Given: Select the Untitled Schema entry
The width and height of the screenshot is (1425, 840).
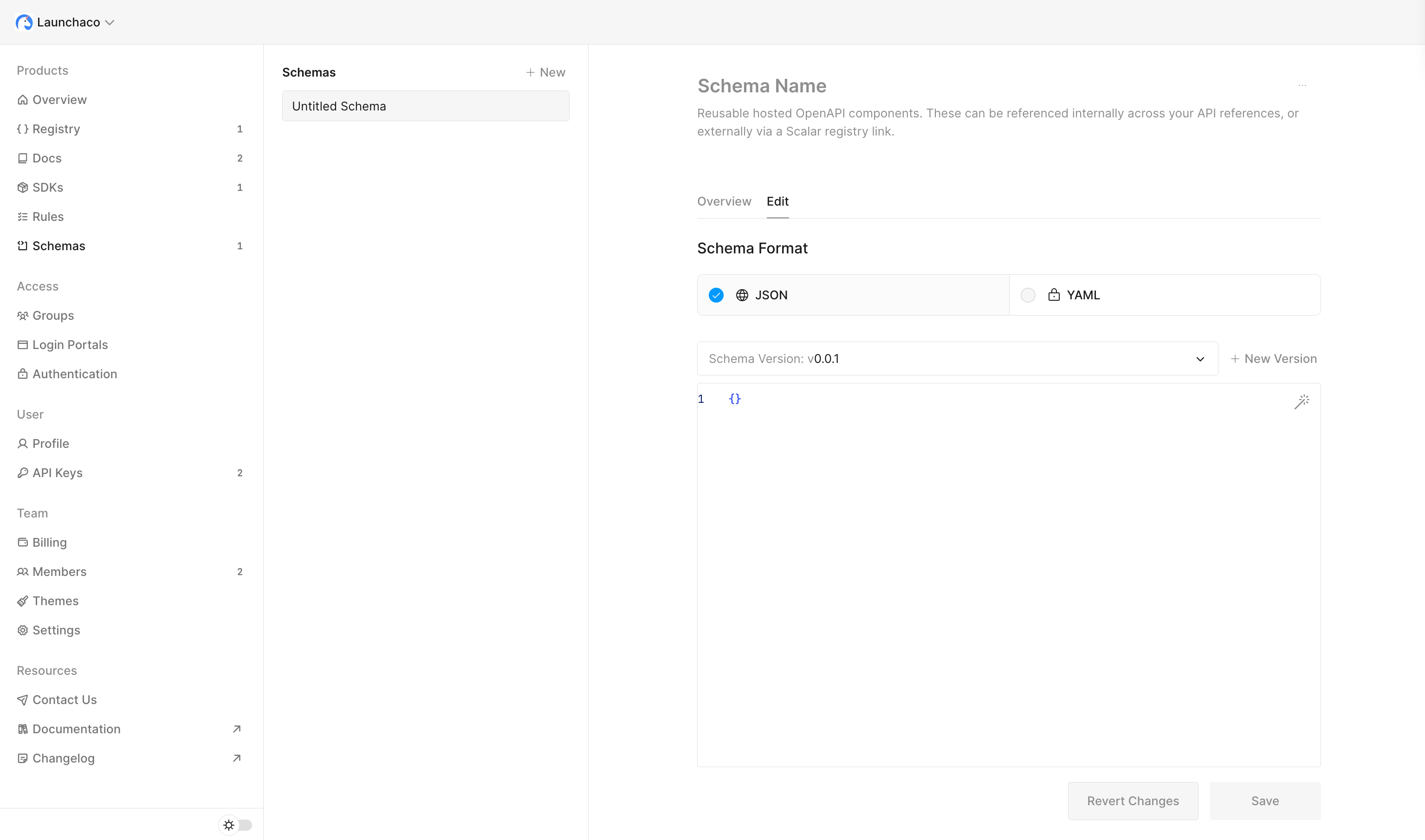Looking at the screenshot, I should pyautogui.click(x=425, y=106).
